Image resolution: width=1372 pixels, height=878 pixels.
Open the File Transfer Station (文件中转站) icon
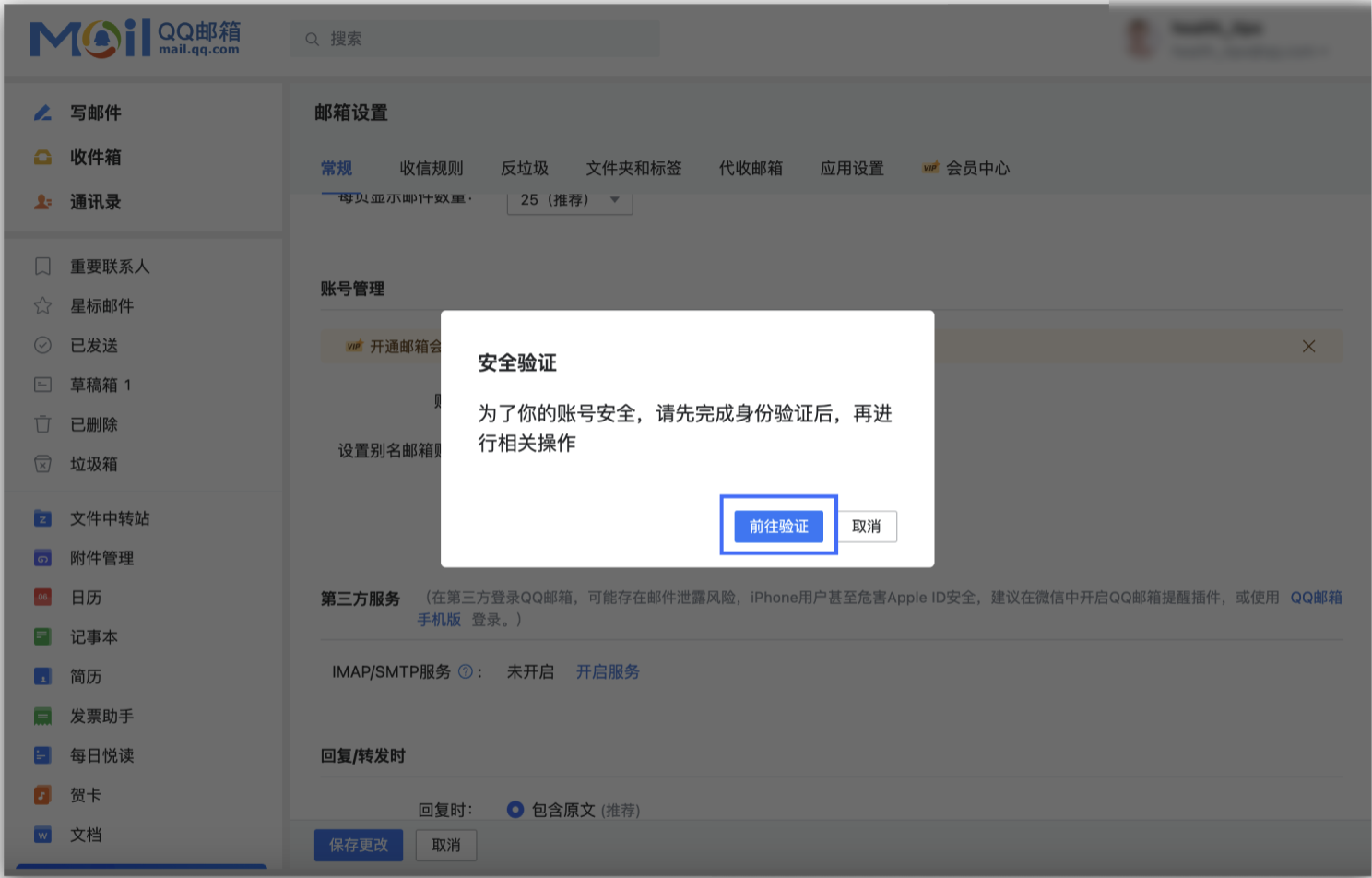tap(42, 518)
